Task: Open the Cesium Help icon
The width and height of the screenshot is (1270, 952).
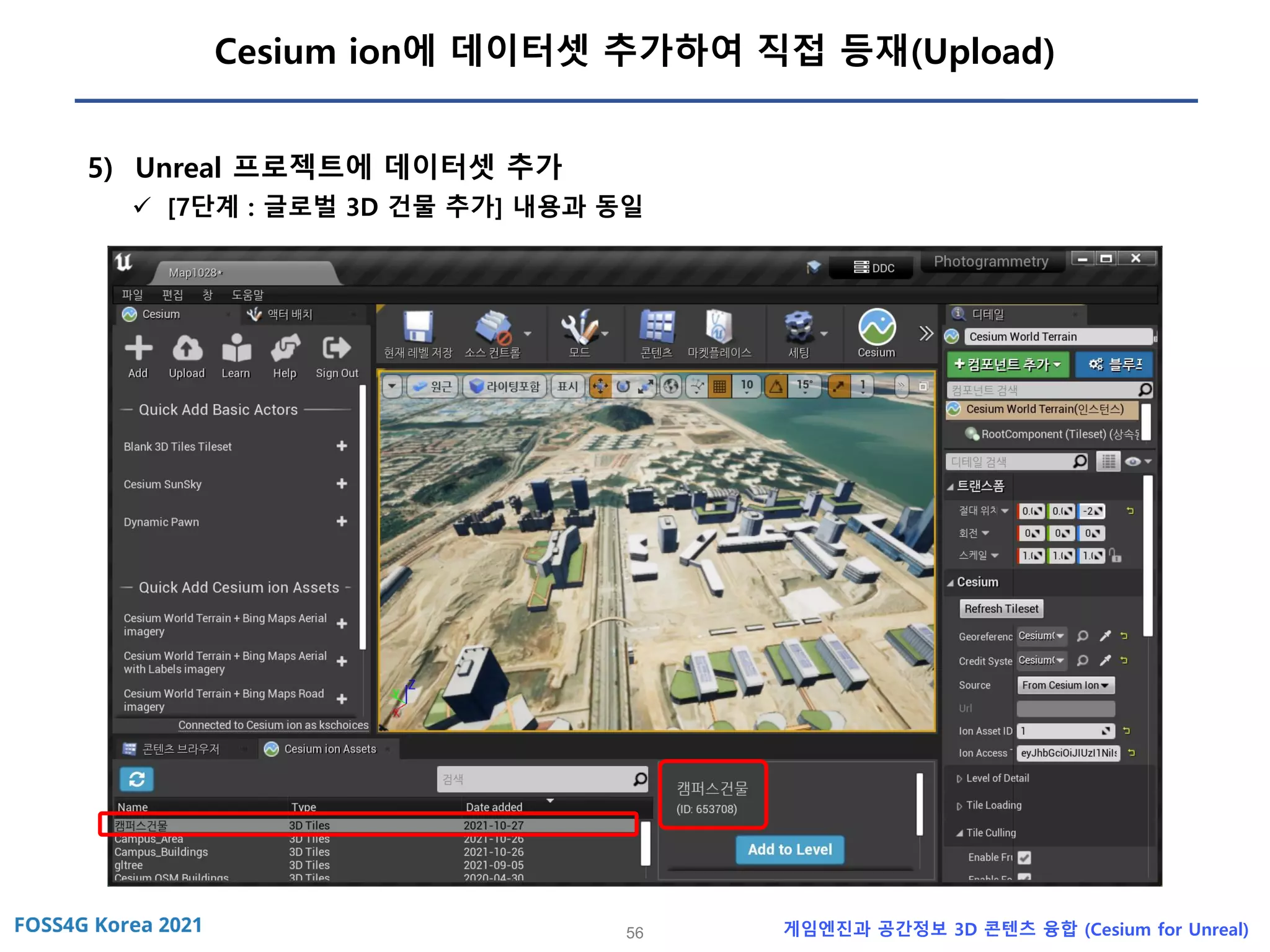Action: coord(285,349)
